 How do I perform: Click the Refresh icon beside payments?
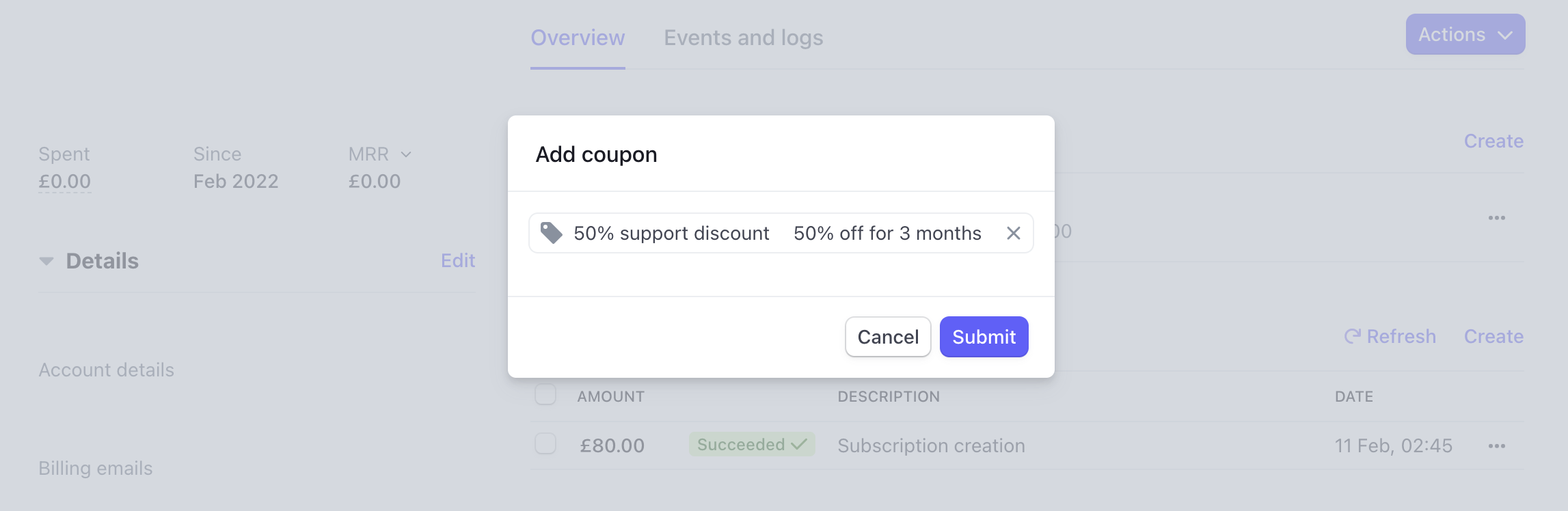1352,336
